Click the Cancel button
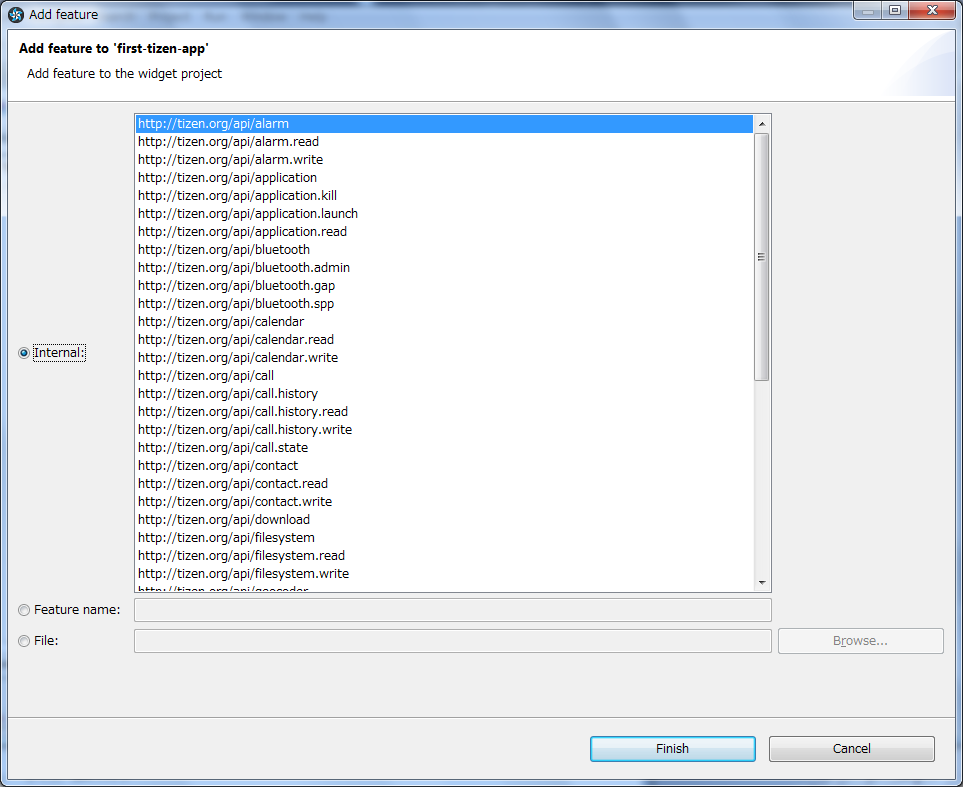The image size is (963, 787). point(851,749)
